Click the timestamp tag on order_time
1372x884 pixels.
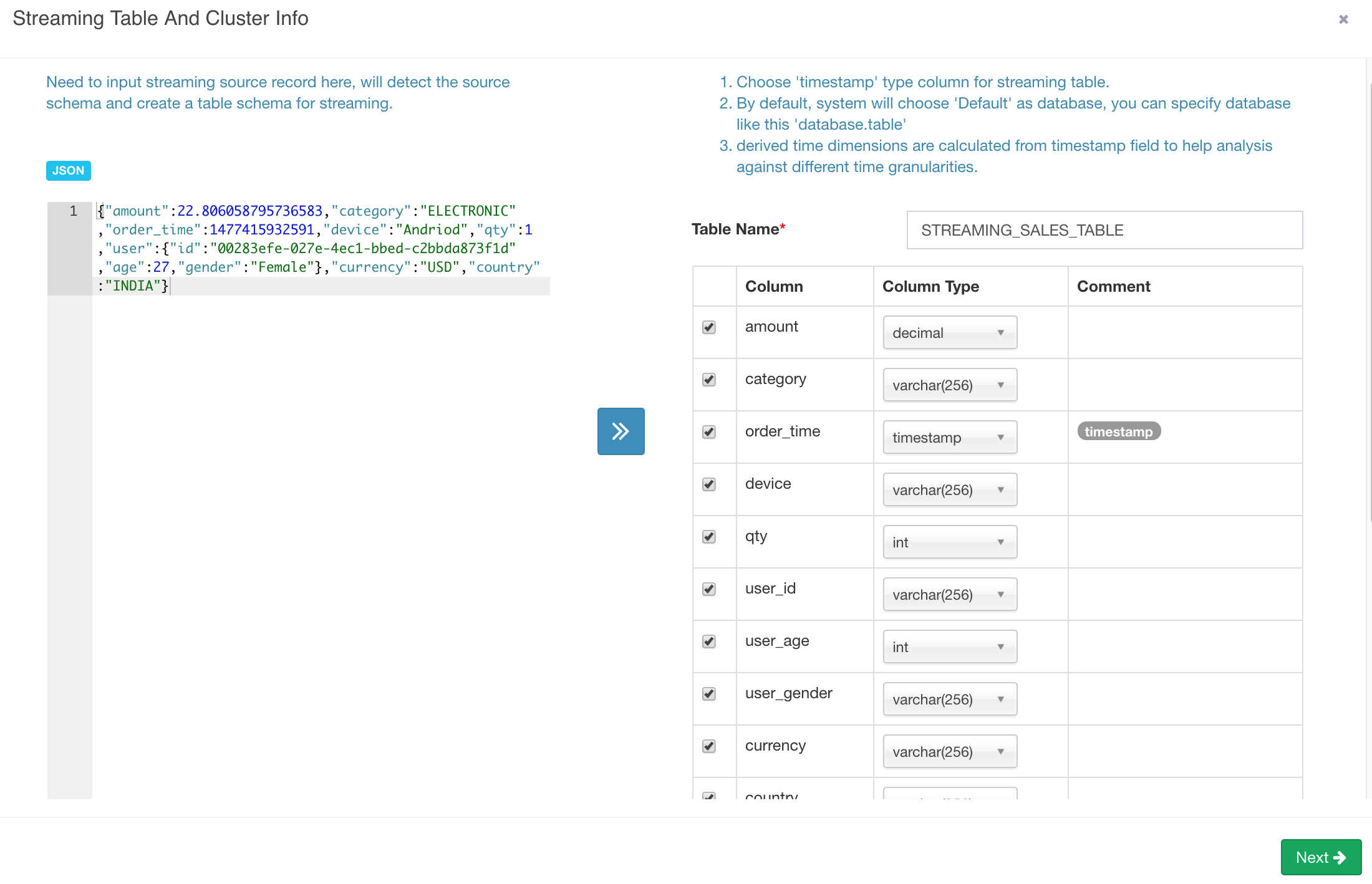[x=1118, y=431]
